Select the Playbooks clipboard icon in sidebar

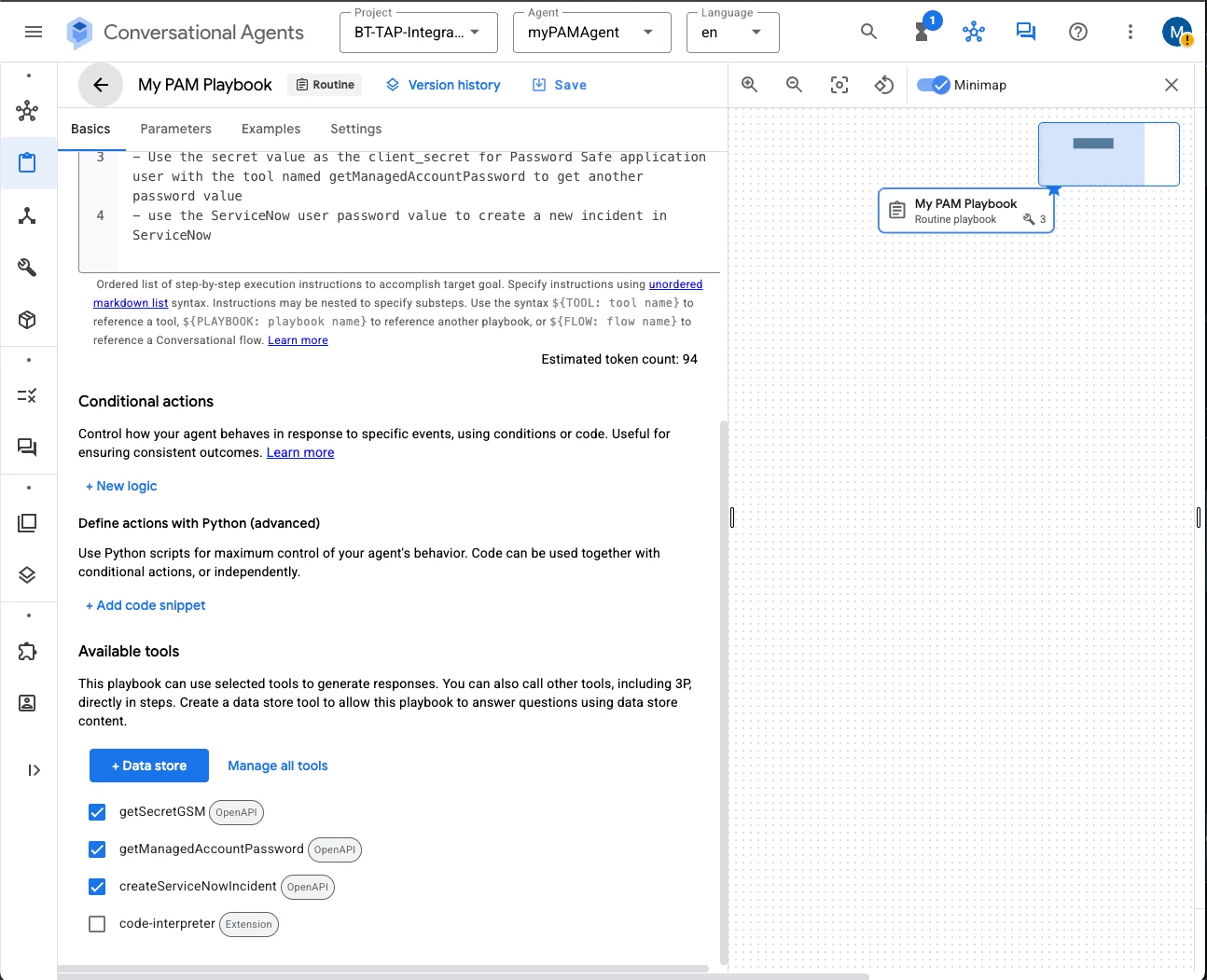pyautogui.click(x=27, y=163)
